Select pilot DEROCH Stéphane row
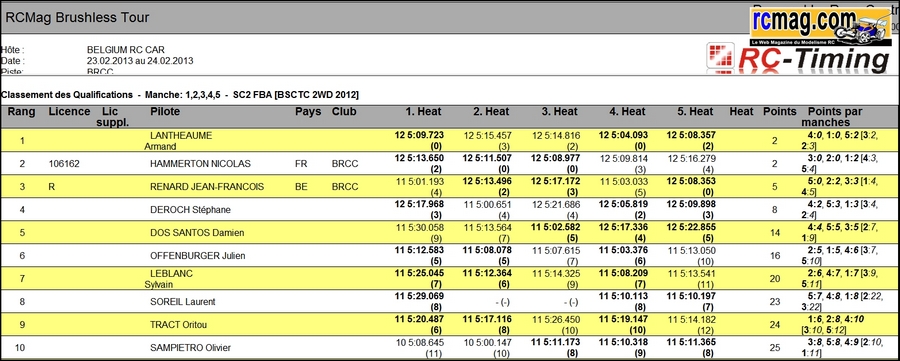The image size is (900, 361). click(x=450, y=209)
